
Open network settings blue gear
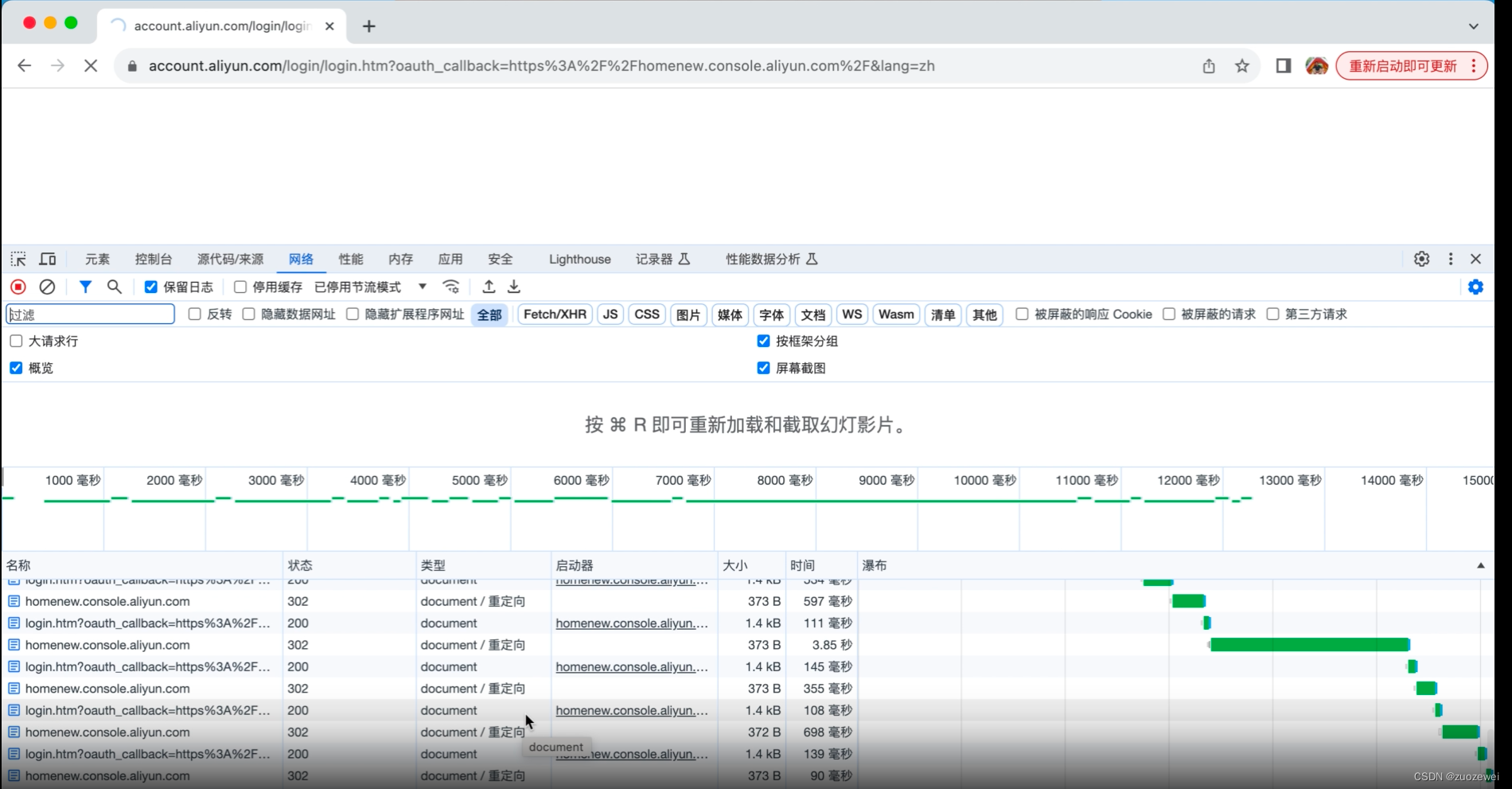(x=1476, y=287)
